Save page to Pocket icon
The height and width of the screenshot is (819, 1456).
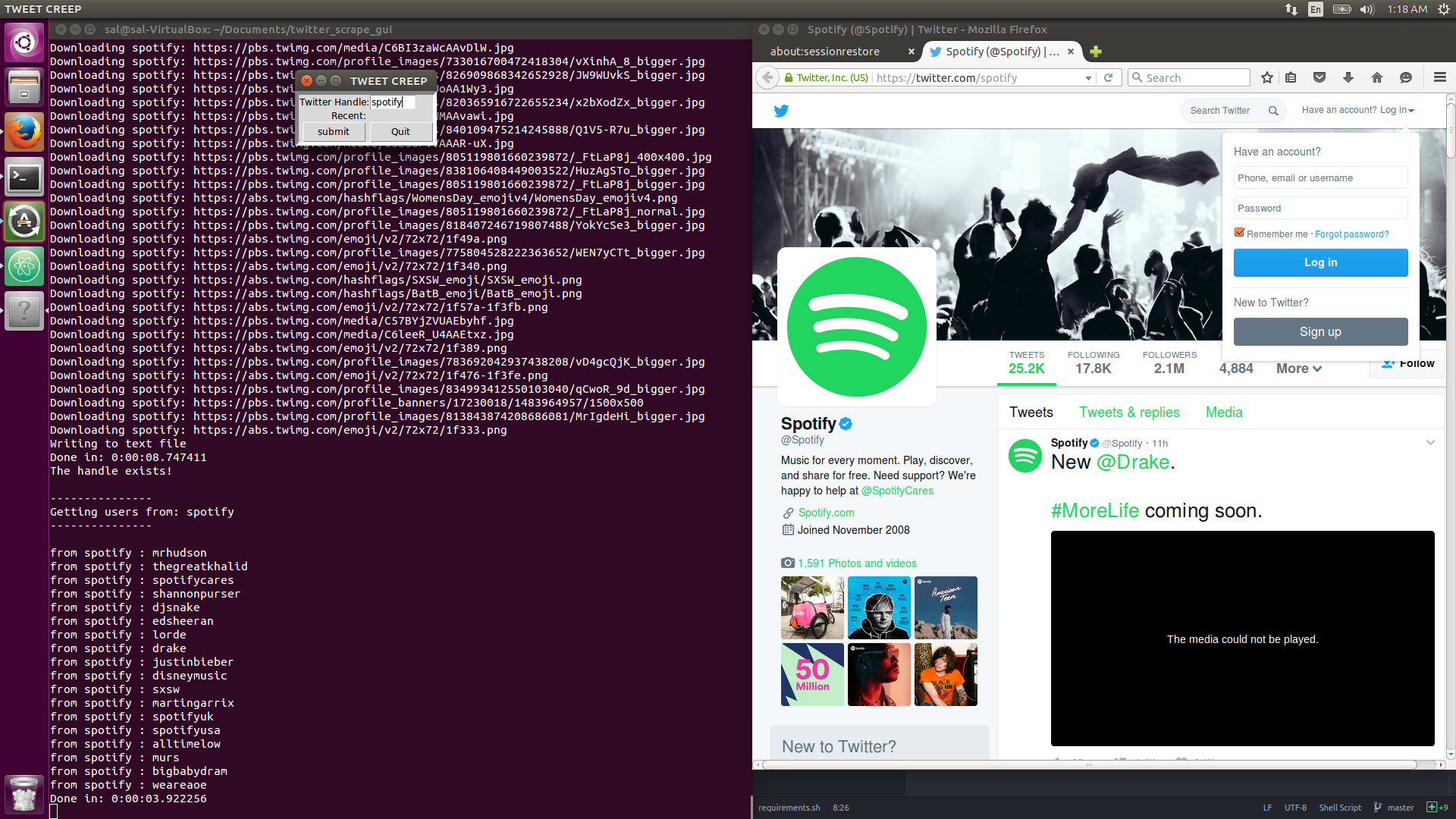(x=1319, y=77)
